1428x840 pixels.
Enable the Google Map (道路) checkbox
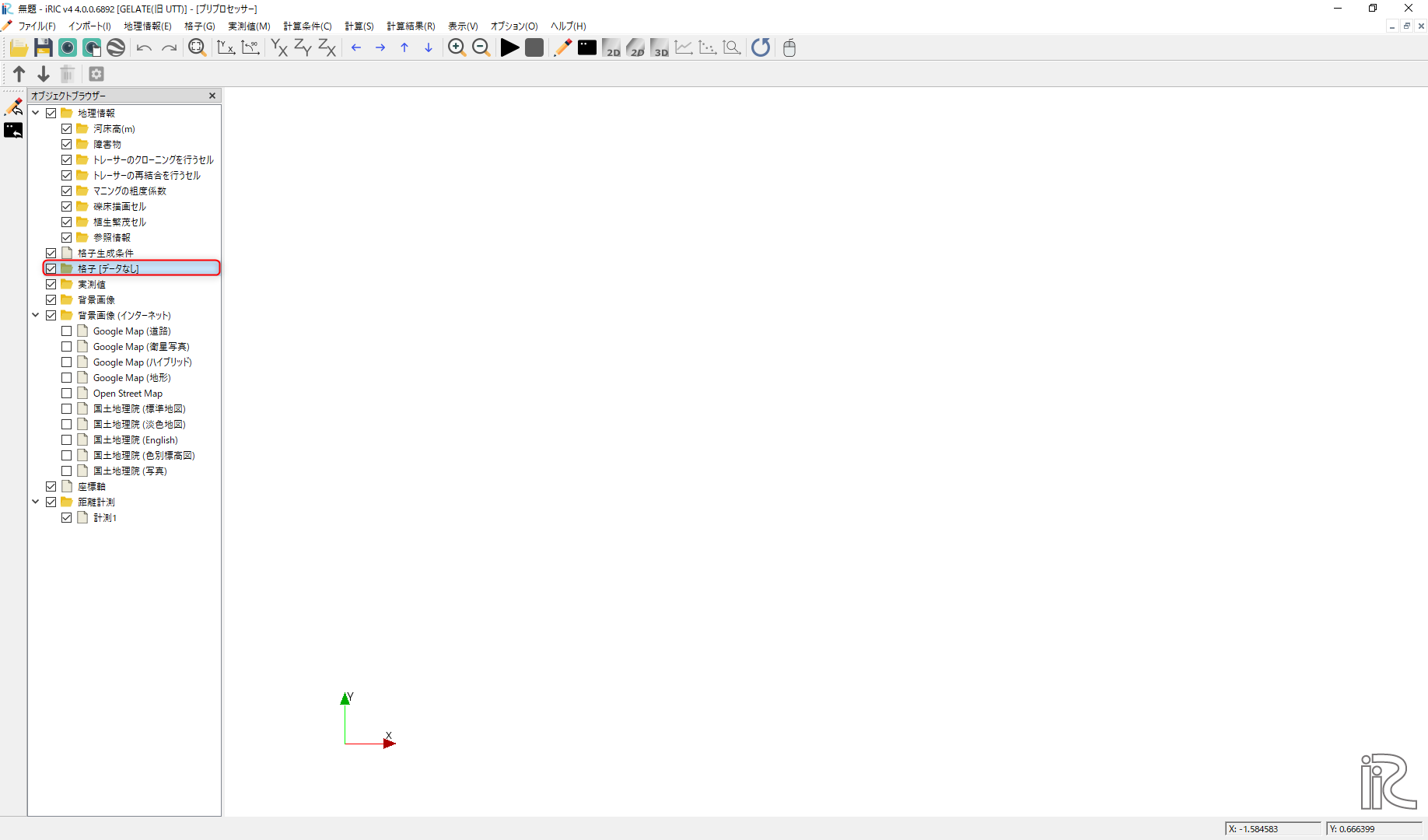tap(67, 331)
